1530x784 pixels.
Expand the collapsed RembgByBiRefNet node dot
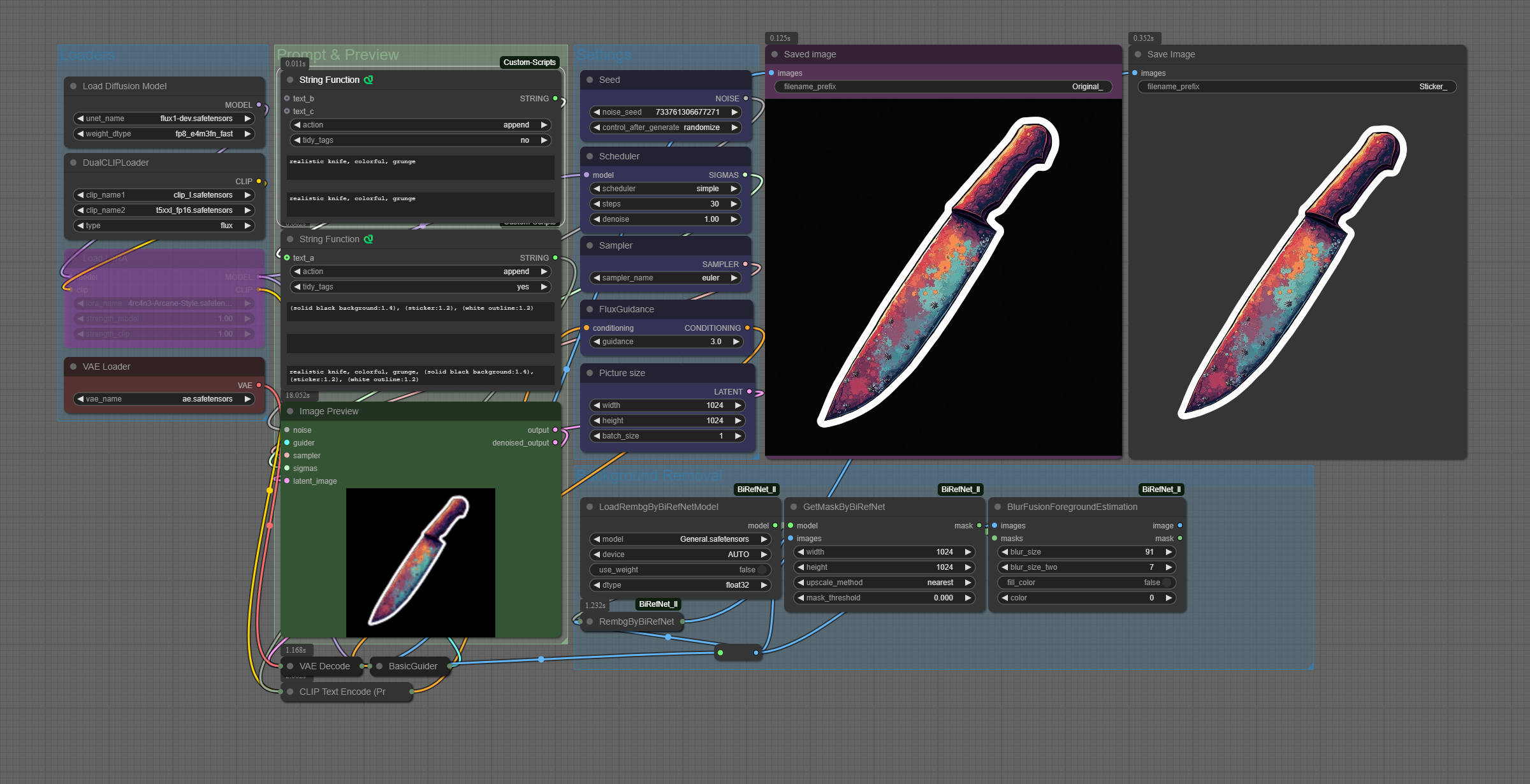(590, 621)
